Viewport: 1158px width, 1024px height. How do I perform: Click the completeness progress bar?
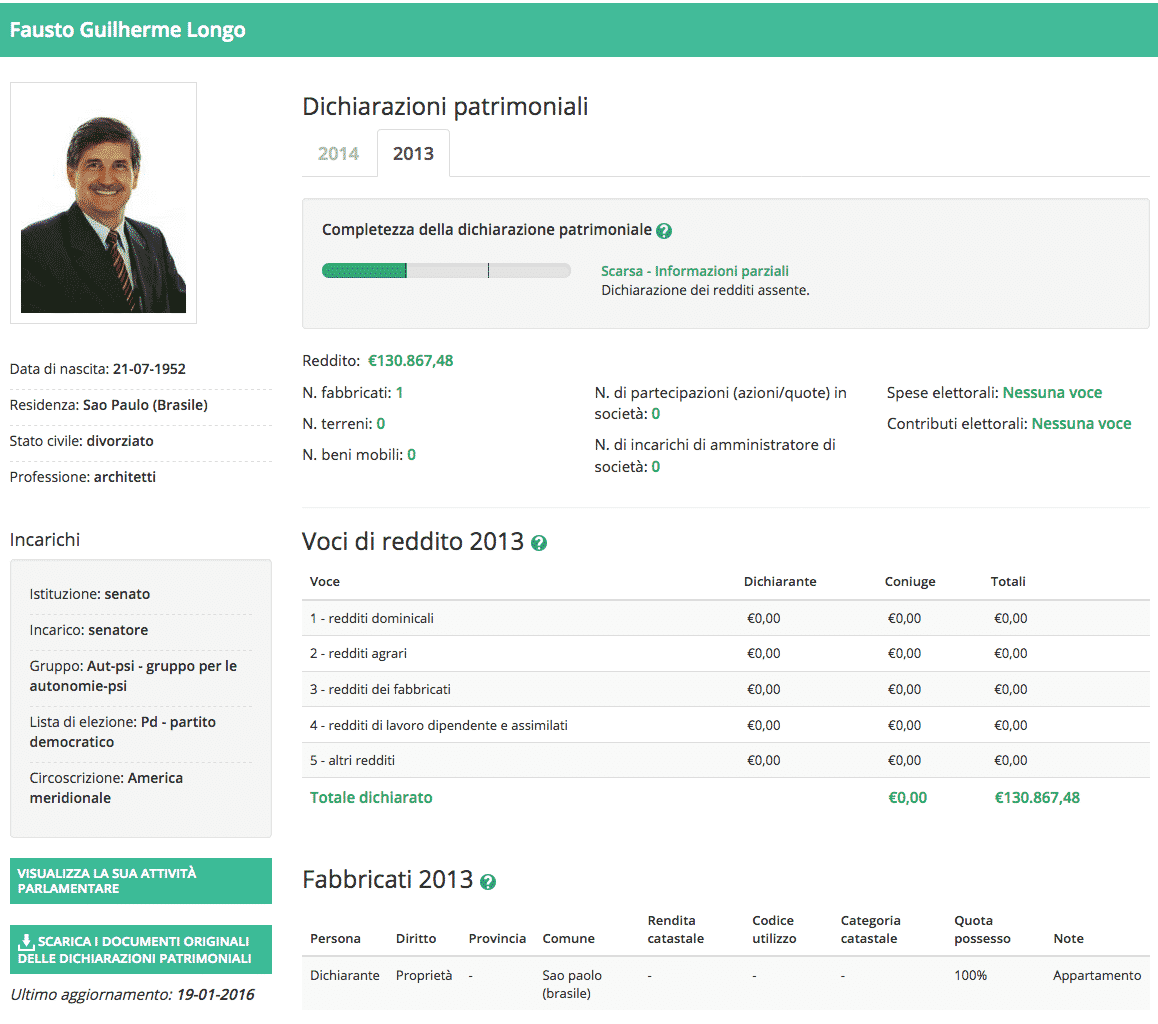[x=446, y=271]
